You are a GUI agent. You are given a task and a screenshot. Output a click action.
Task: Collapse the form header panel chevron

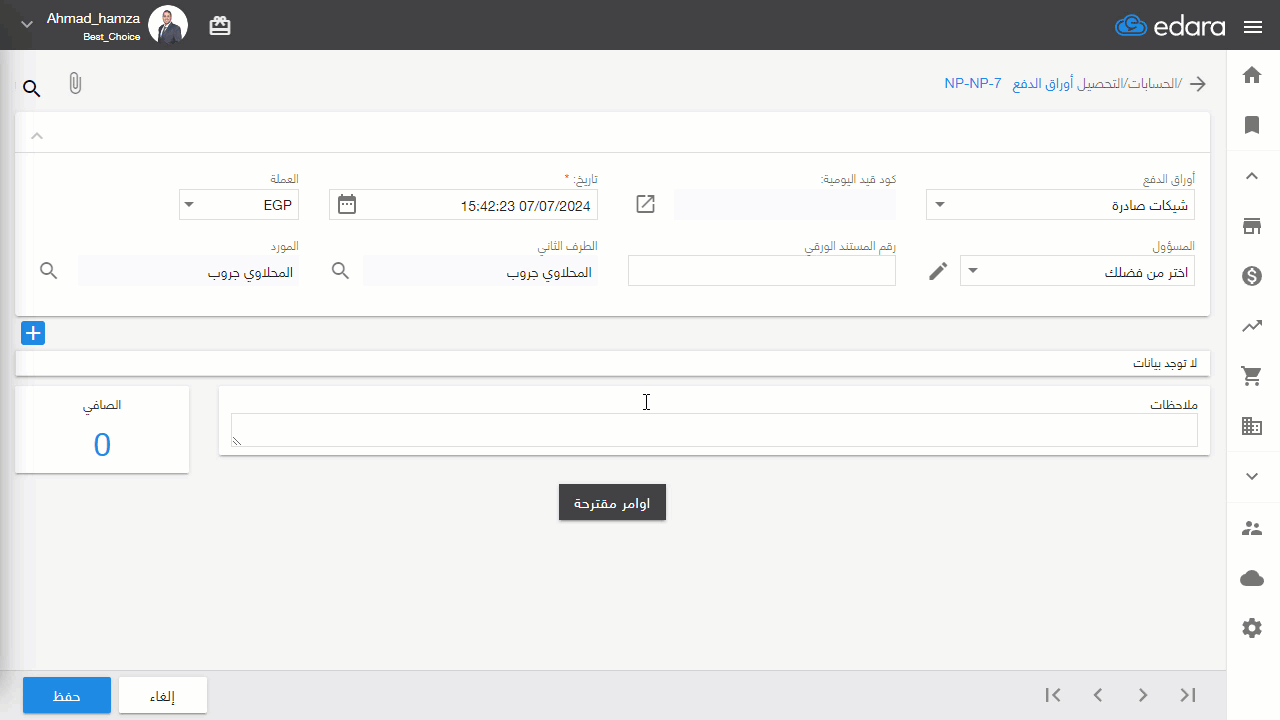pos(37,135)
